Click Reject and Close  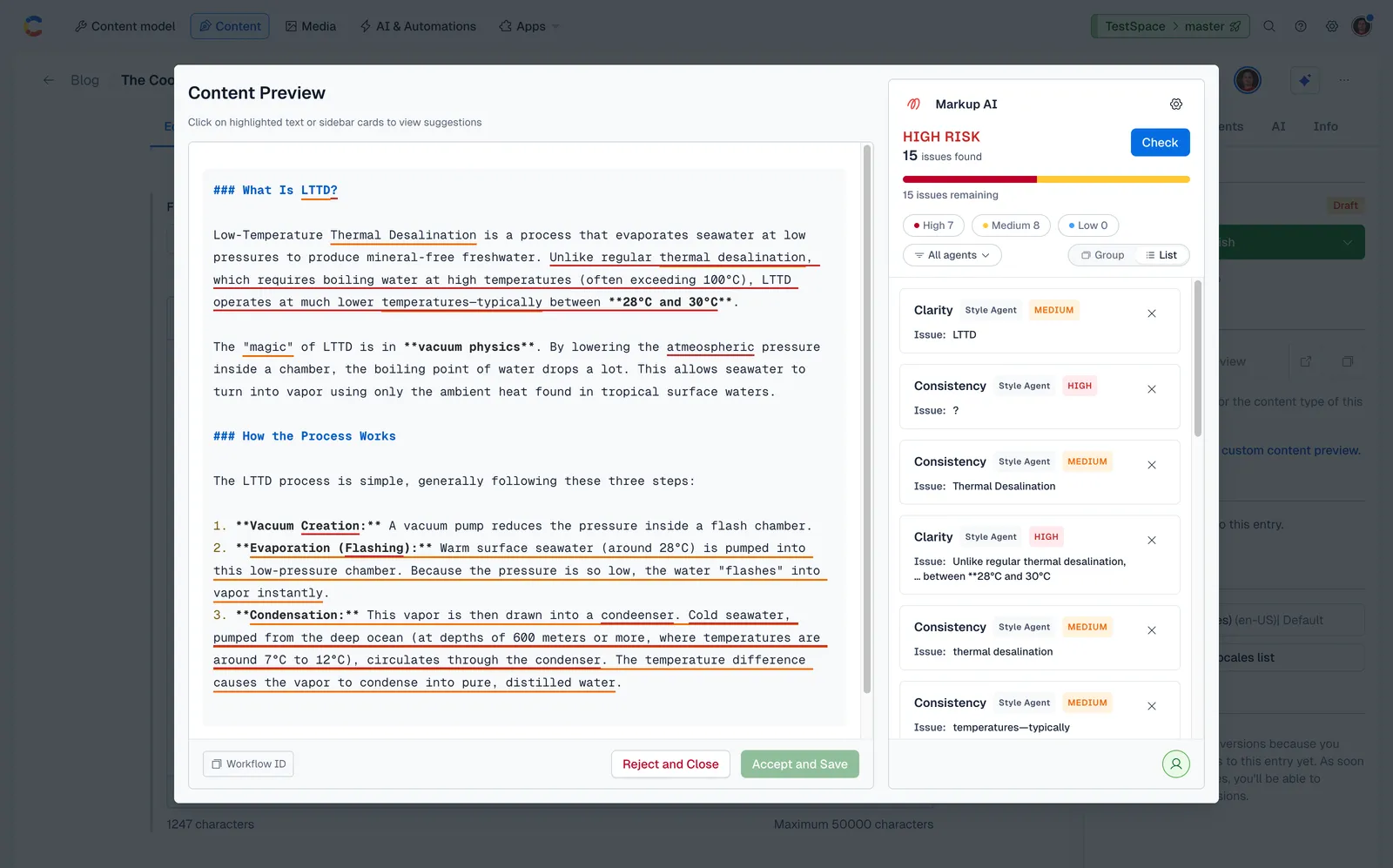coord(670,764)
